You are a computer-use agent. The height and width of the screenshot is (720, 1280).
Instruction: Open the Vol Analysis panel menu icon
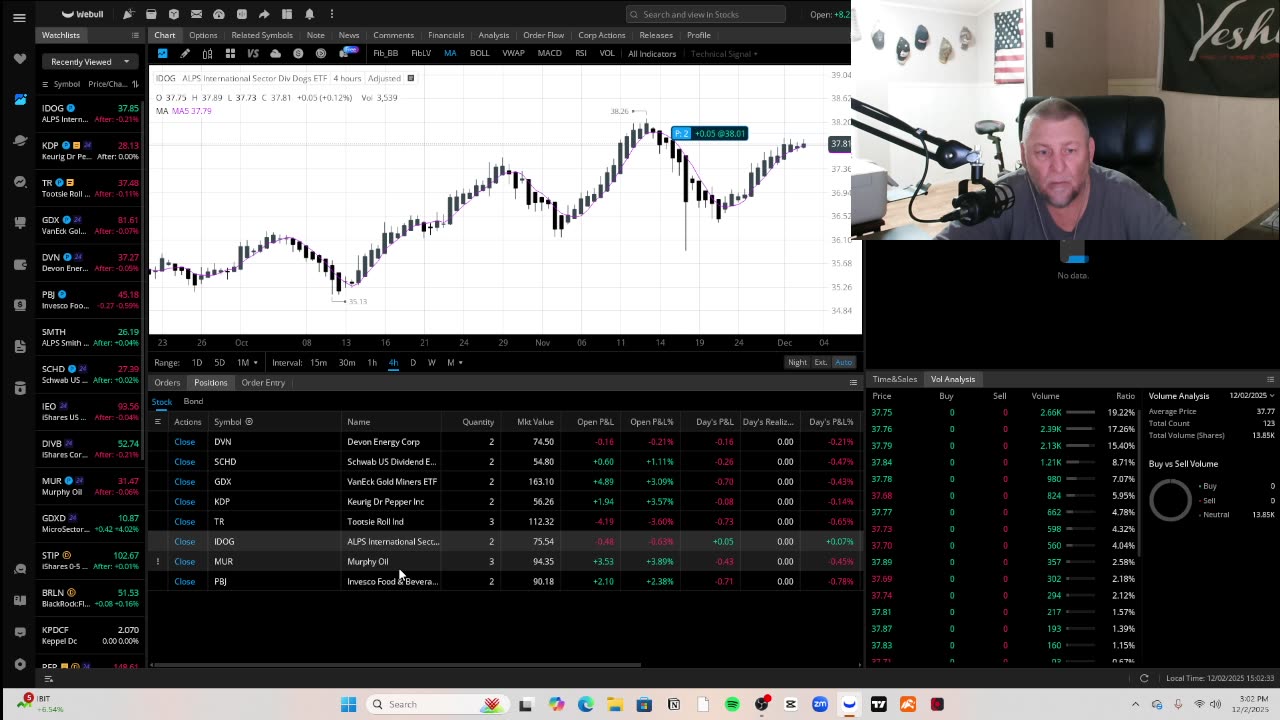click(1270, 379)
